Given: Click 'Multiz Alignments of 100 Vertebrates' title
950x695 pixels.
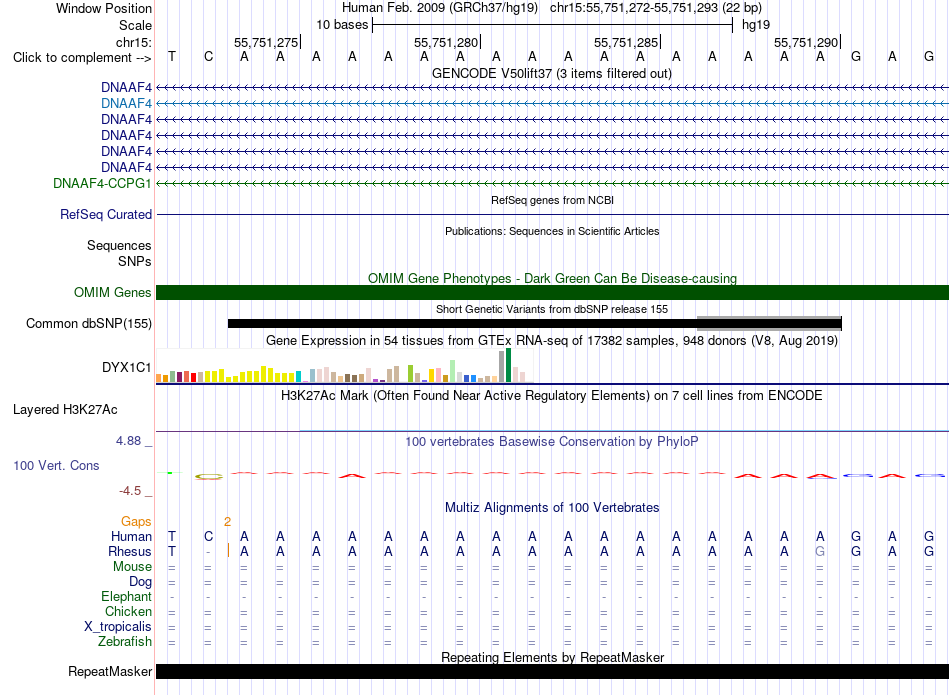Looking at the screenshot, I should [552, 507].
